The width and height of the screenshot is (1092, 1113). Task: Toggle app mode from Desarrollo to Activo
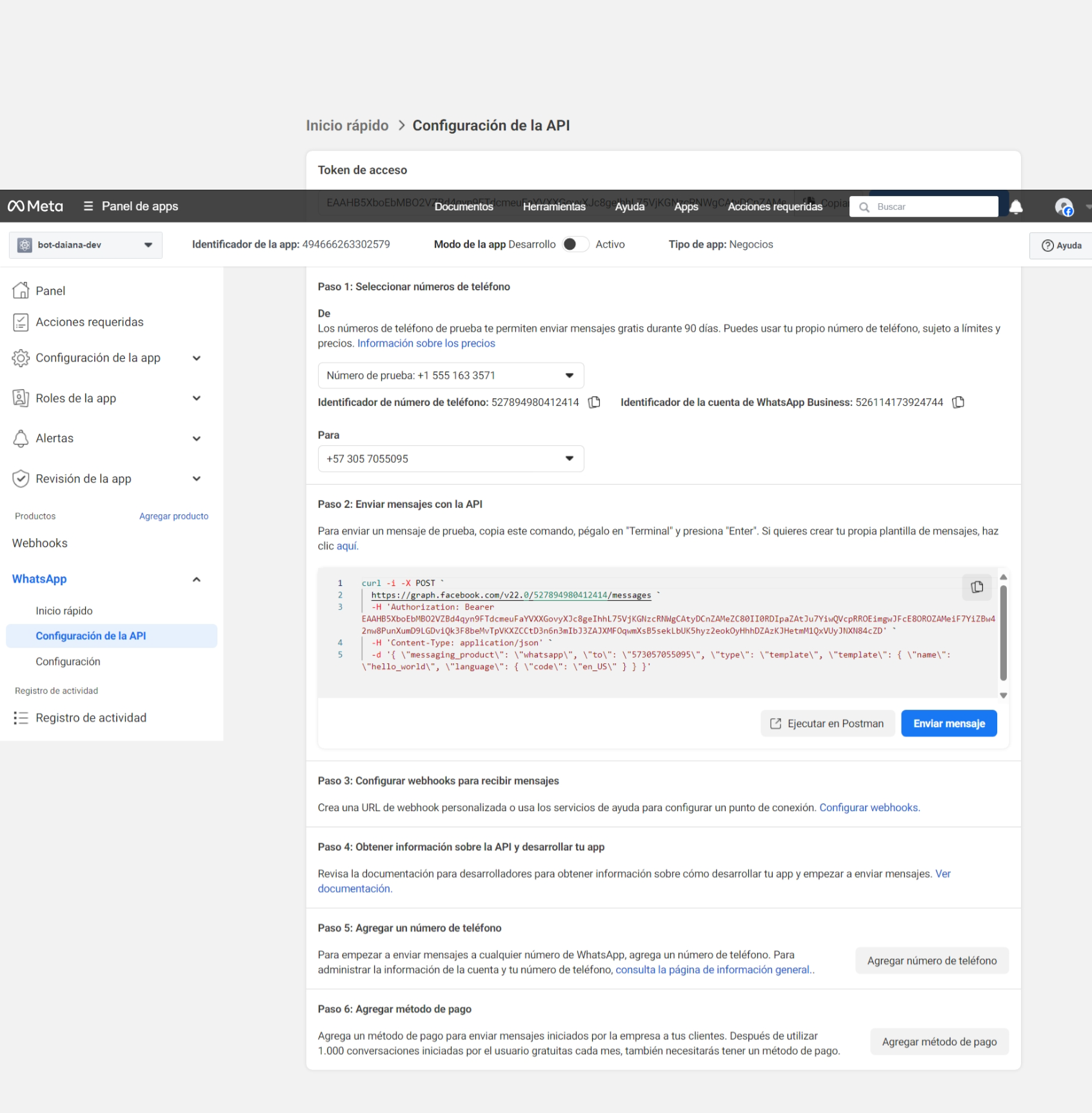(575, 245)
